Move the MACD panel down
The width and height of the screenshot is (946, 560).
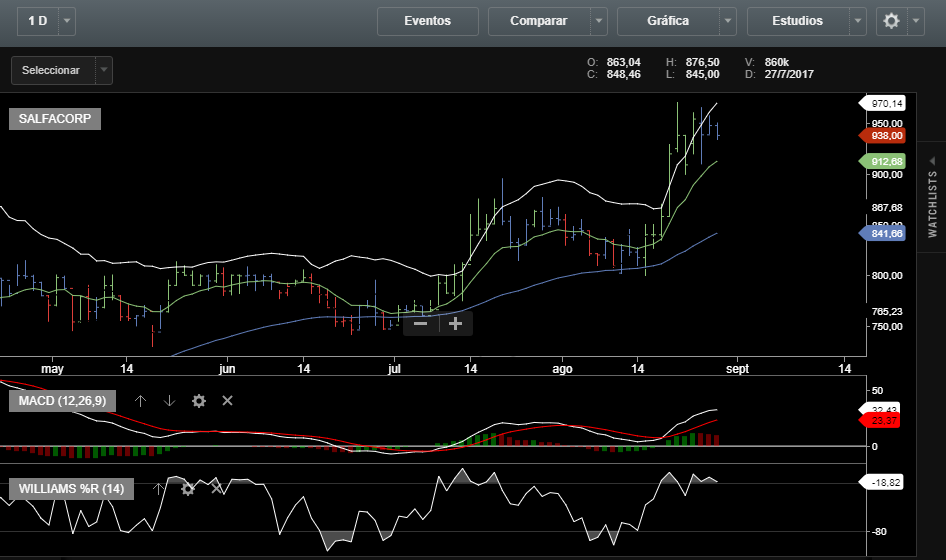[x=169, y=401]
